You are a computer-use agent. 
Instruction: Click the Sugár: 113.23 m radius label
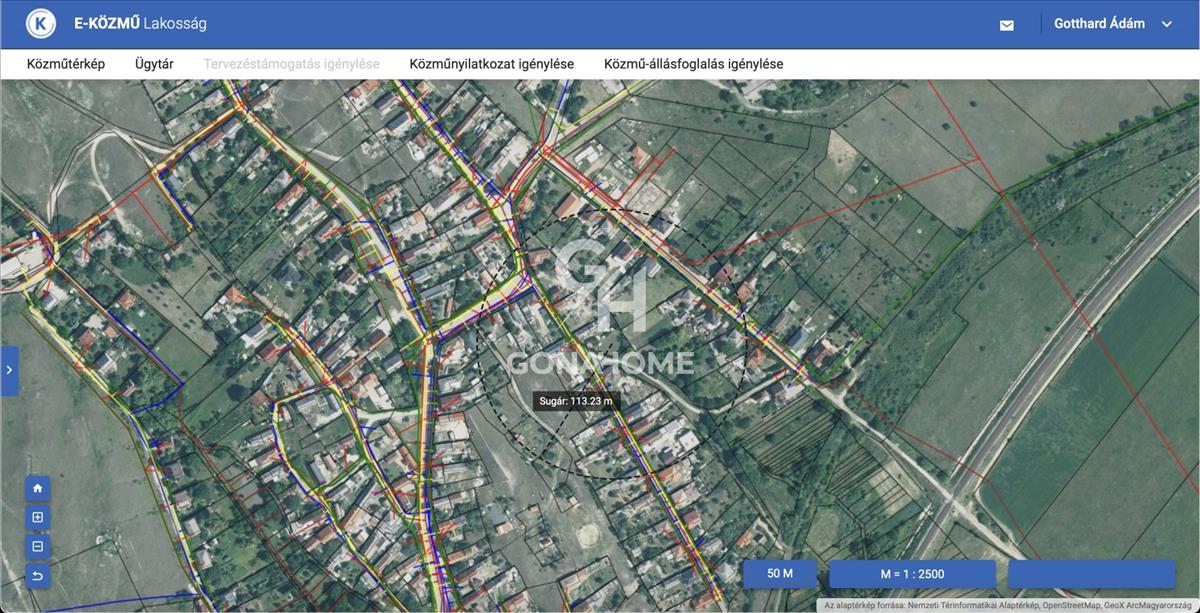coord(575,402)
